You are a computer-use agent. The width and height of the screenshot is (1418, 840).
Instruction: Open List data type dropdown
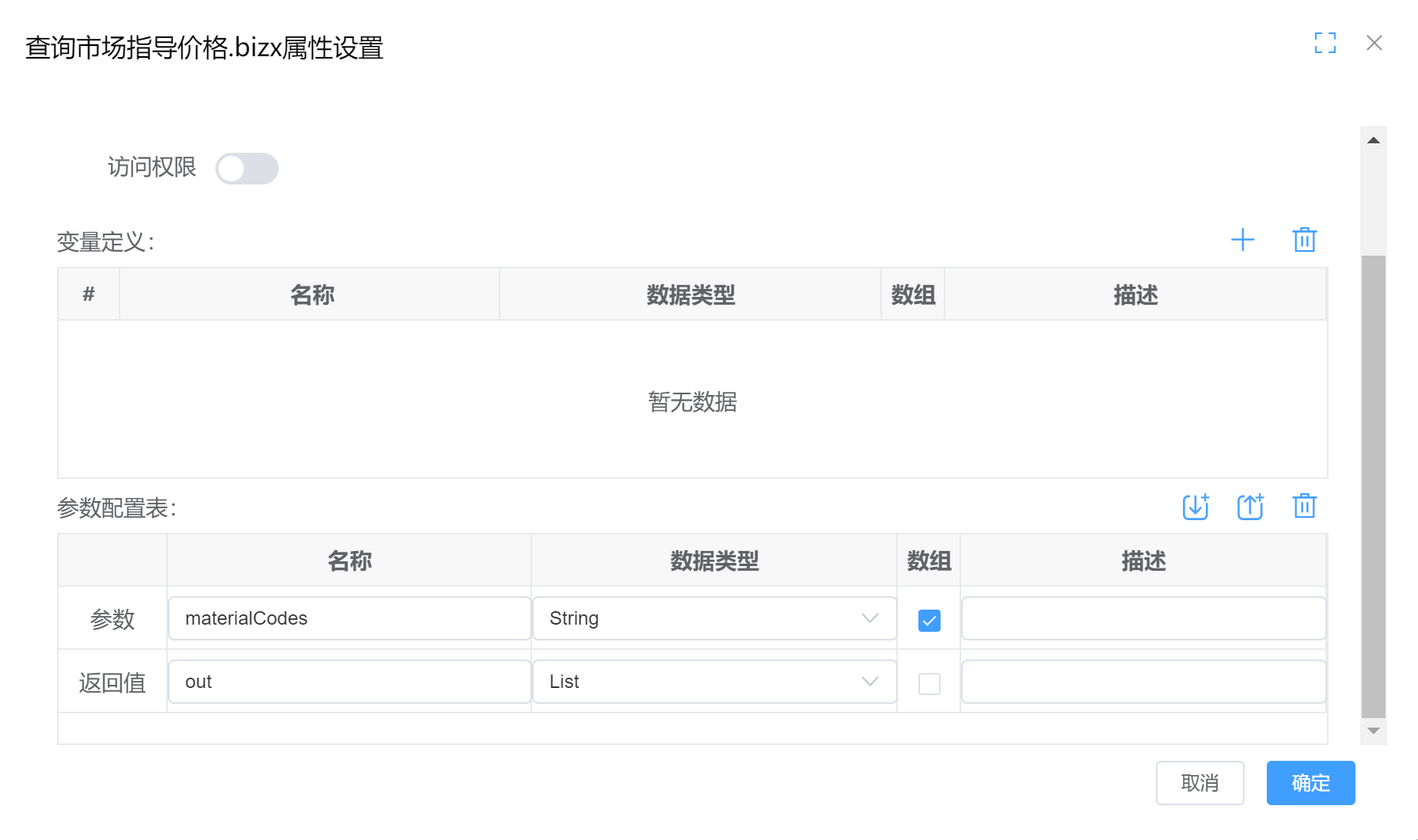(713, 682)
